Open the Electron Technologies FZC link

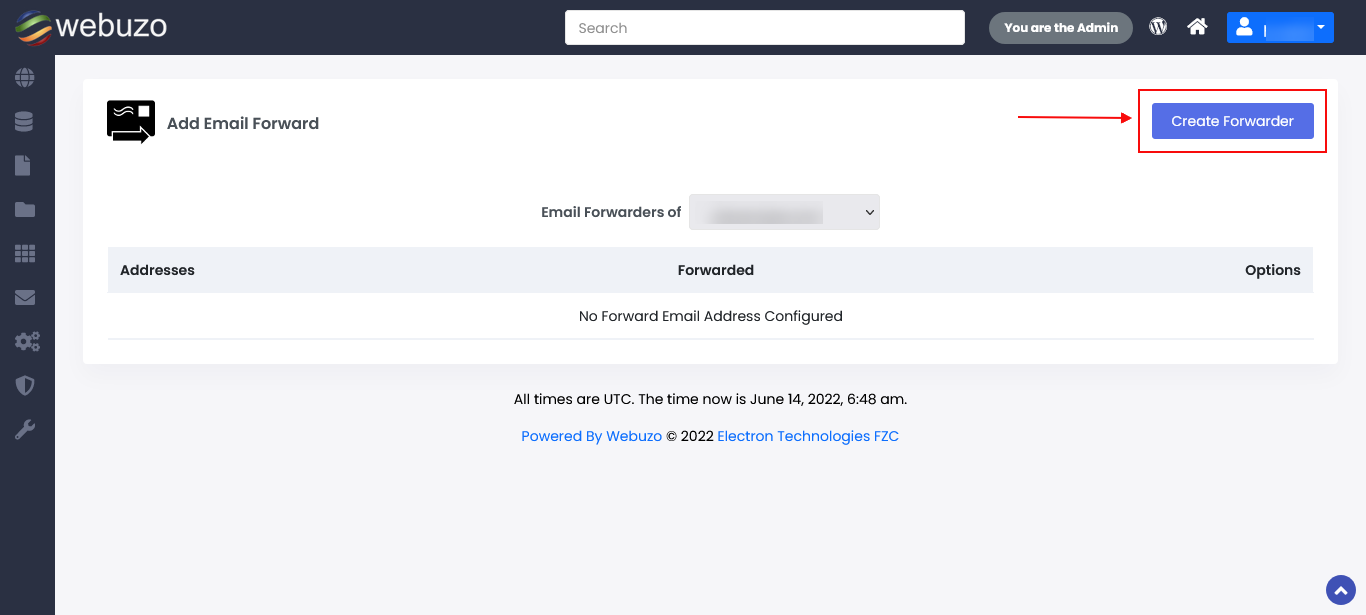(x=808, y=436)
